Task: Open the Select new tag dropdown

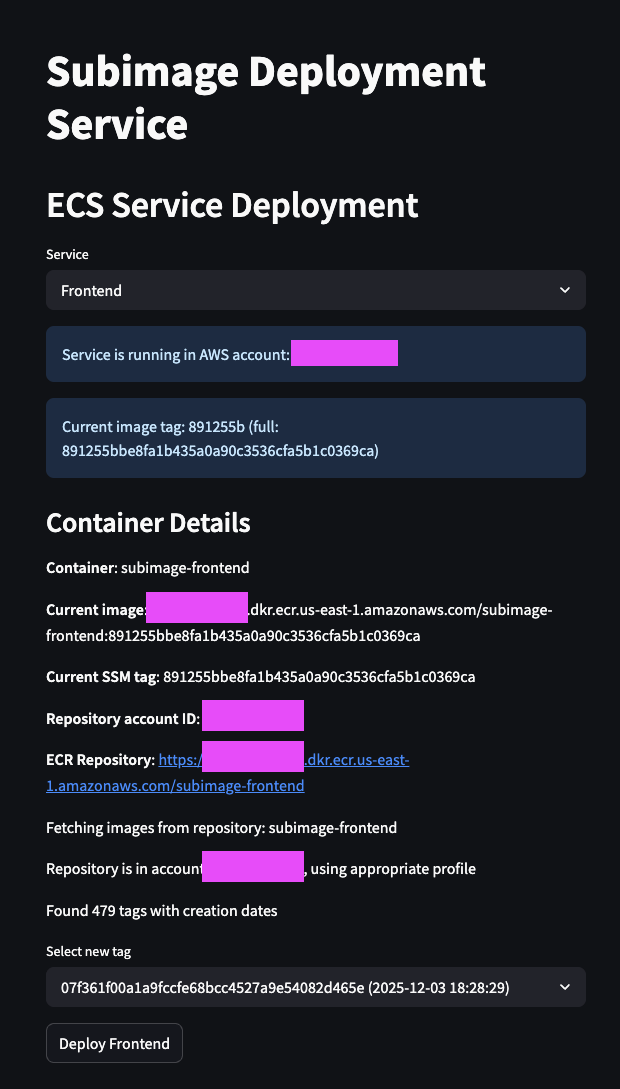Action: tap(300, 987)
